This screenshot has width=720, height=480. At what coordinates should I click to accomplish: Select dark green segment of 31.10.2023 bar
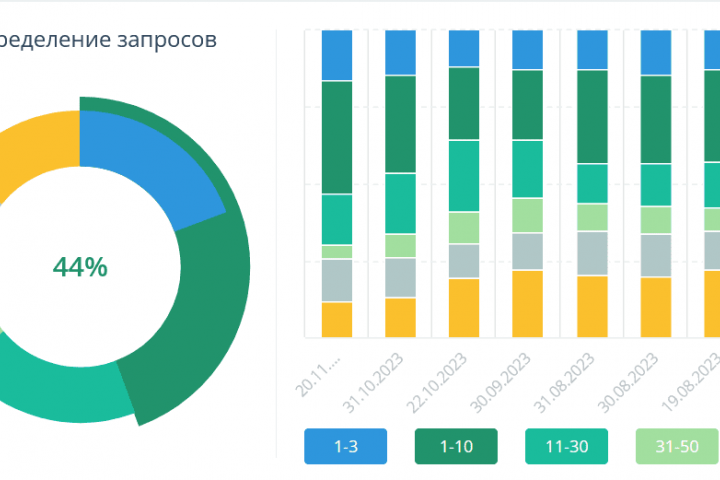[400, 124]
